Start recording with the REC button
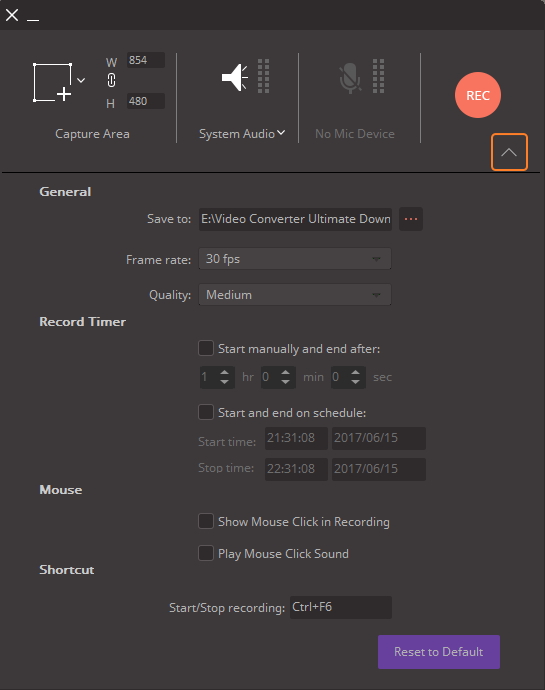545x690 pixels. click(478, 95)
